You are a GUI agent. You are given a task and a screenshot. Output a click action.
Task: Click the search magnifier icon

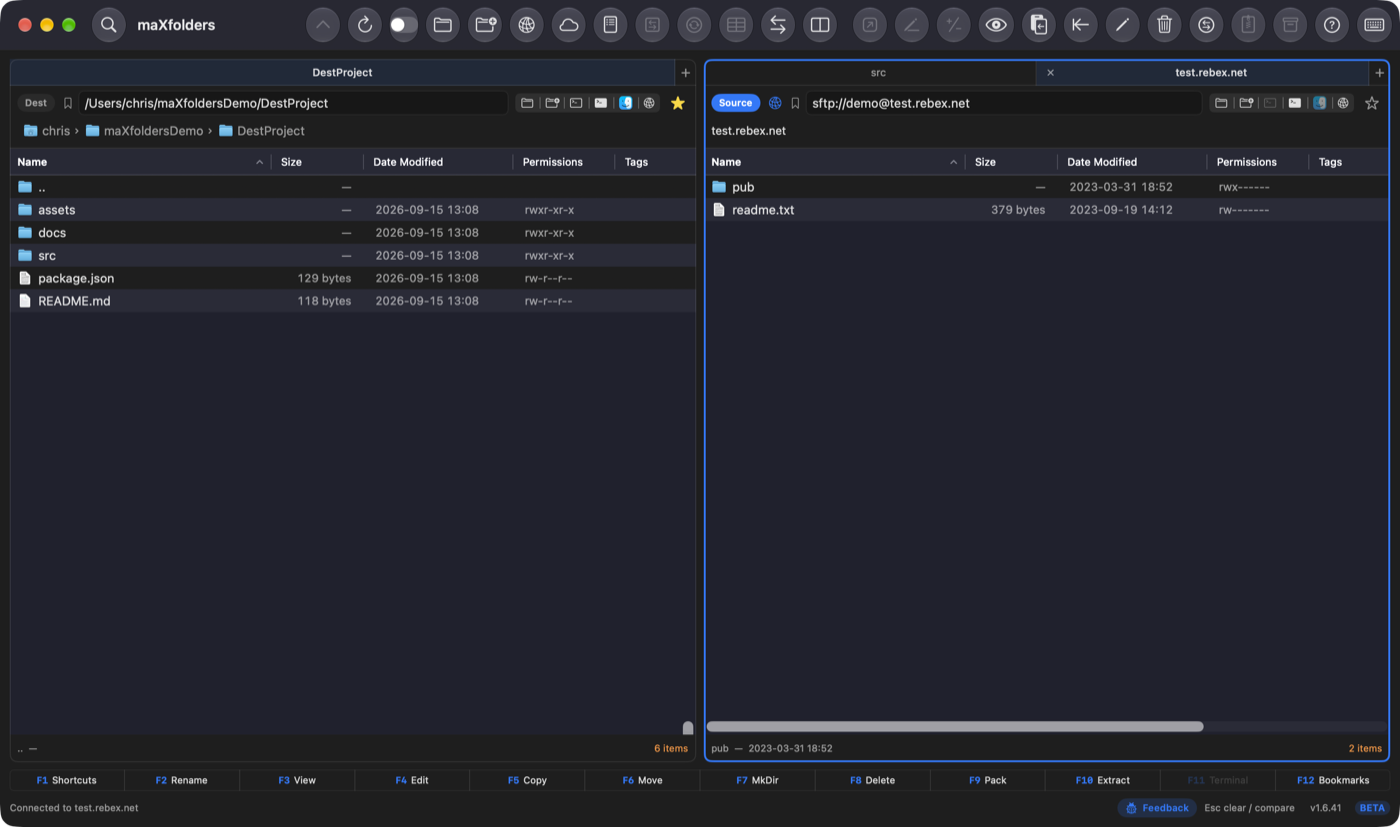coord(109,25)
